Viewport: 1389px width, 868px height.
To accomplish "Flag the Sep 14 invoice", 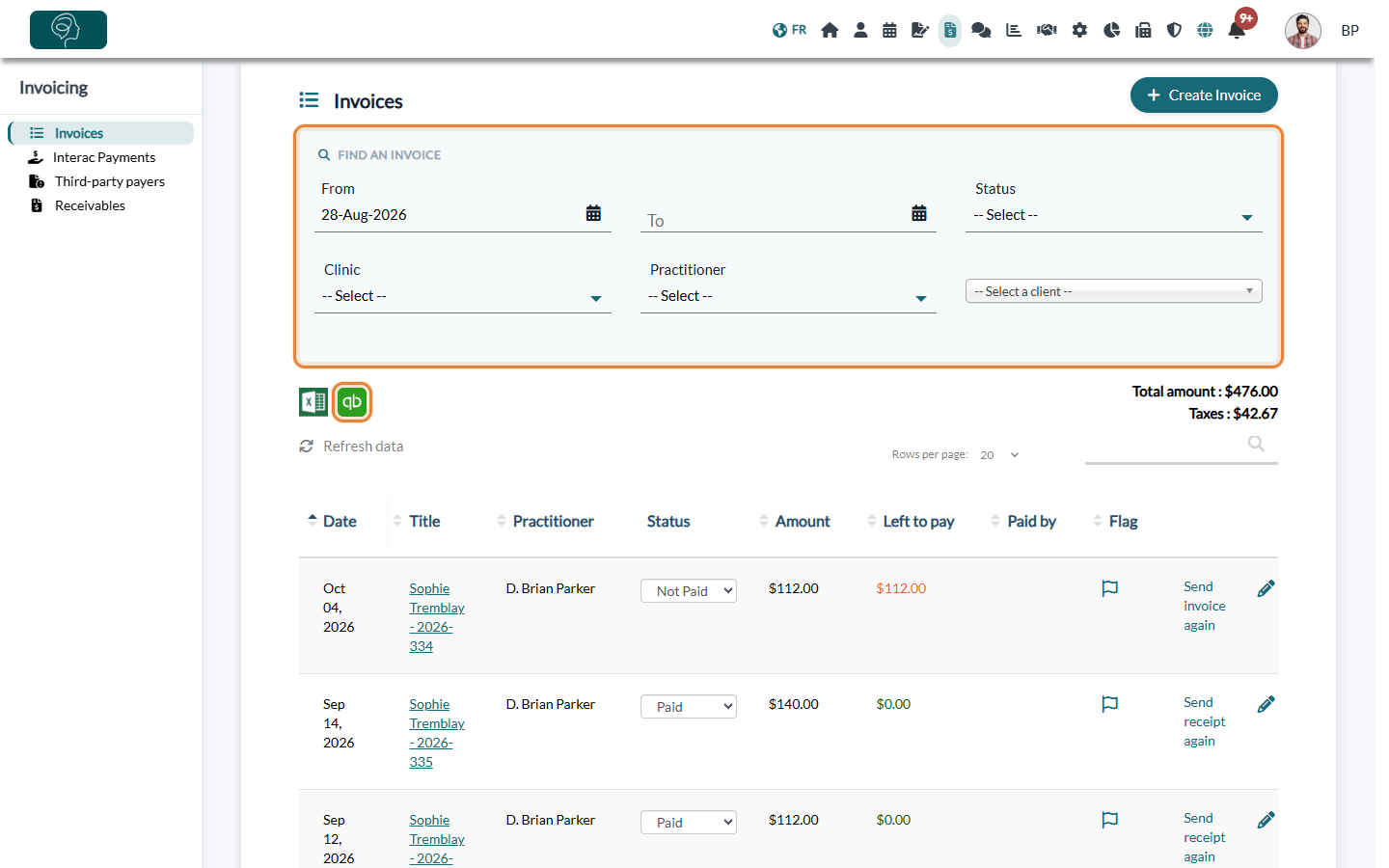I will [1110, 704].
